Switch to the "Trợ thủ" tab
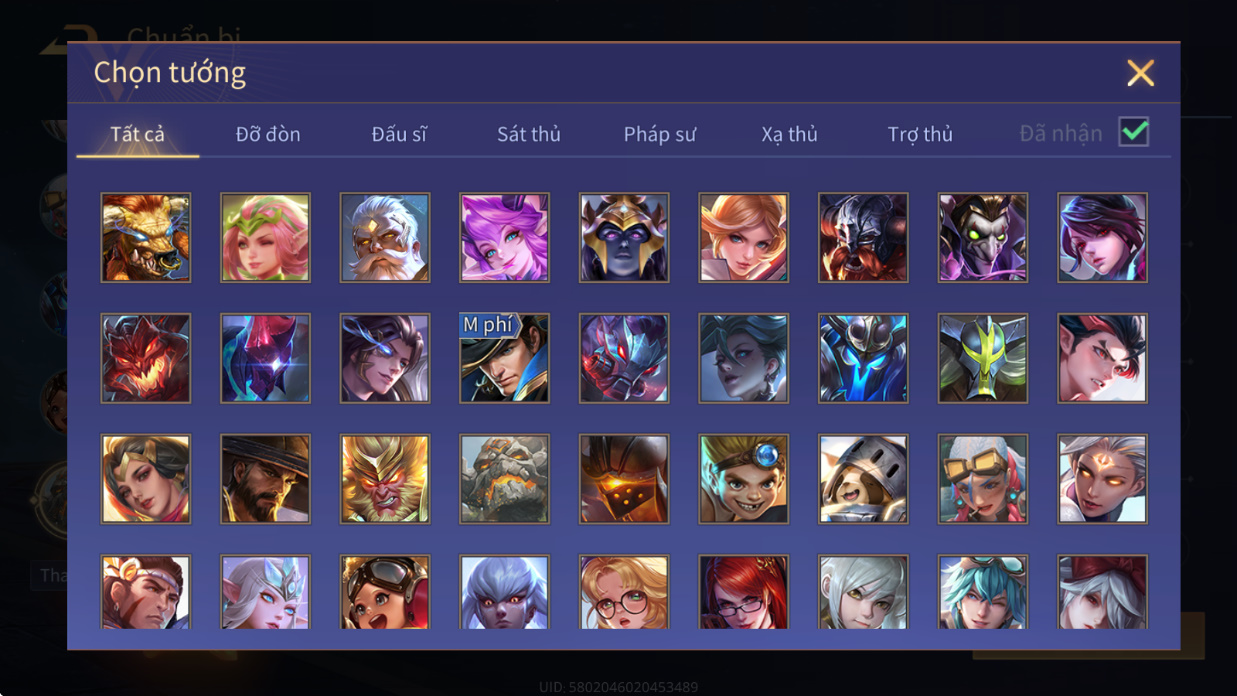Viewport: 1237px width, 696px height. click(x=920, y=134)
